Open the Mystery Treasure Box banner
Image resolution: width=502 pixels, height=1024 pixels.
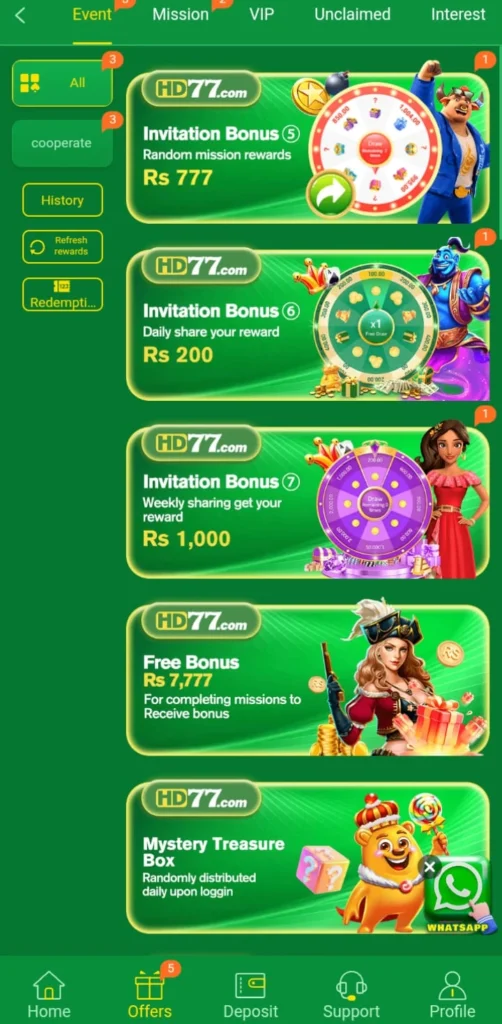click(307, 857)
